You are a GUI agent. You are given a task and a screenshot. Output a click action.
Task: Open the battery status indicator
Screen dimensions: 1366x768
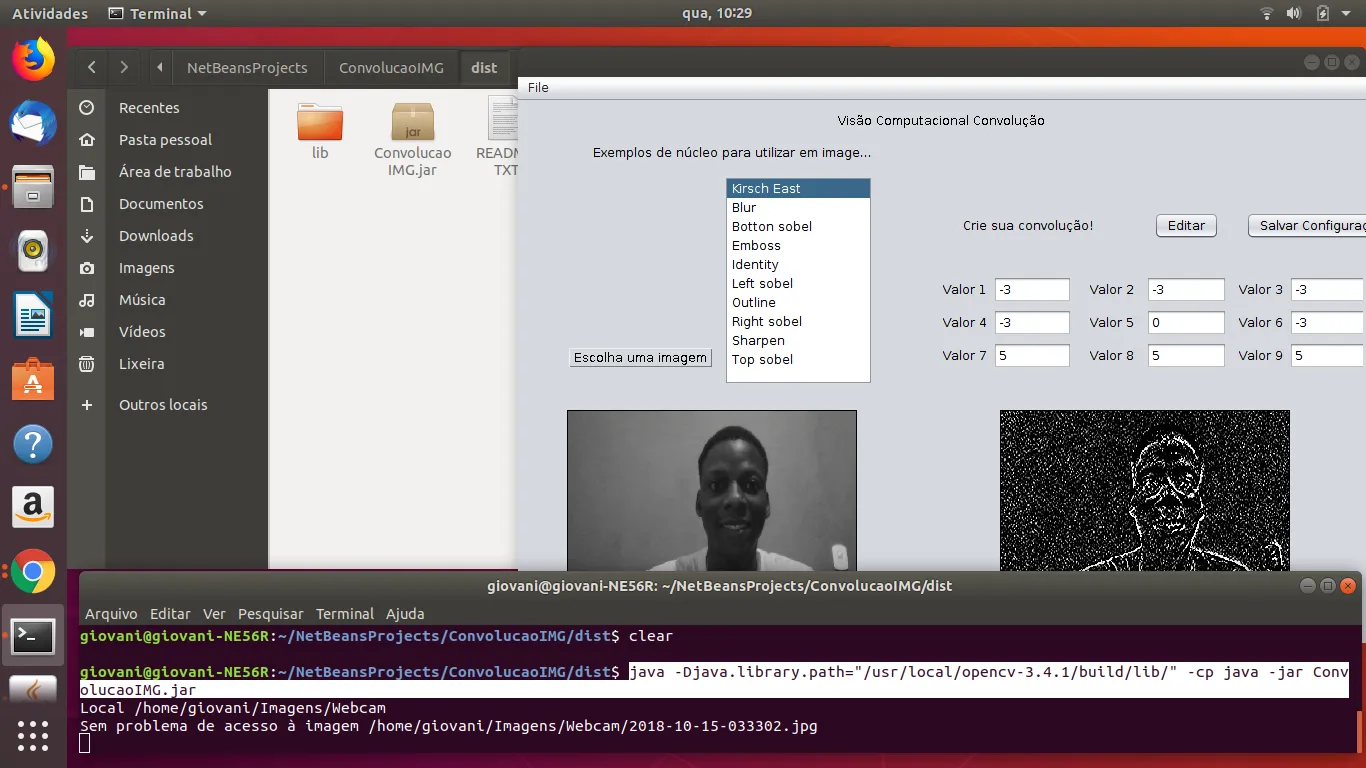[1323, 13]
